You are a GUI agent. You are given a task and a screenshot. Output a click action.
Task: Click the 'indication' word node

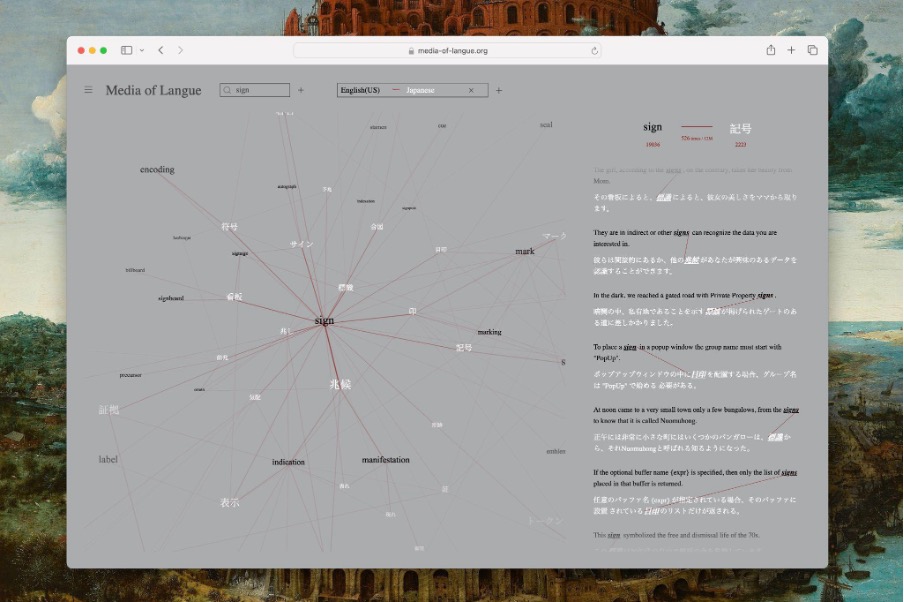[288, 462]
